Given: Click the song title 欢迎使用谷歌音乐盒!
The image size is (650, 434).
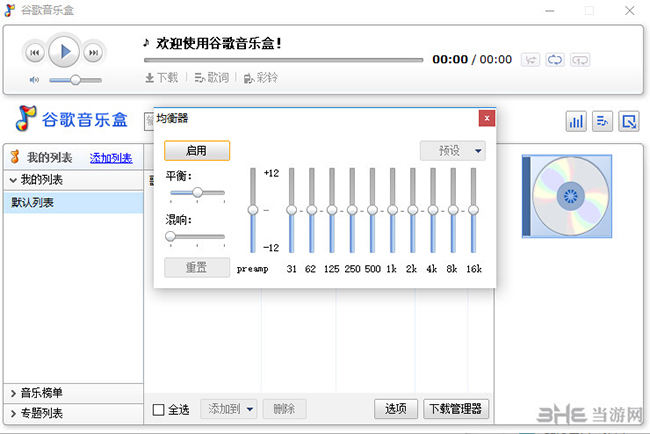Looking at the screenshot, I should coord(219,43).
